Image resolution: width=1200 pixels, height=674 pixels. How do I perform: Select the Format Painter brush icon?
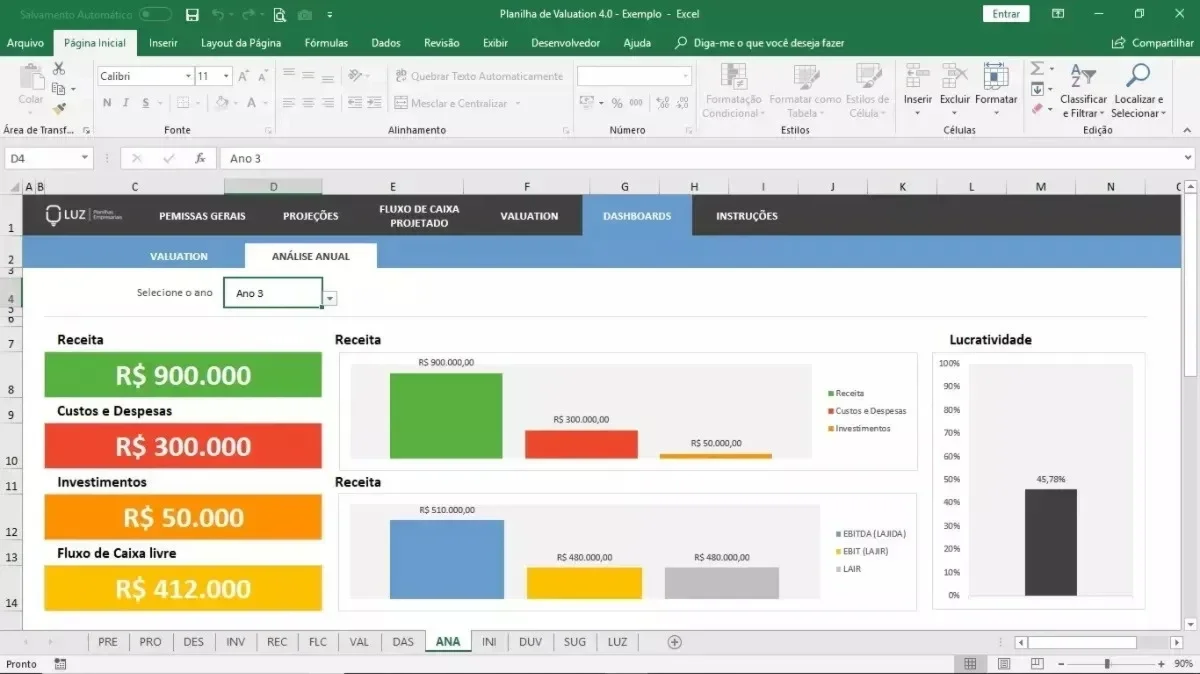(x=58, y=108)
